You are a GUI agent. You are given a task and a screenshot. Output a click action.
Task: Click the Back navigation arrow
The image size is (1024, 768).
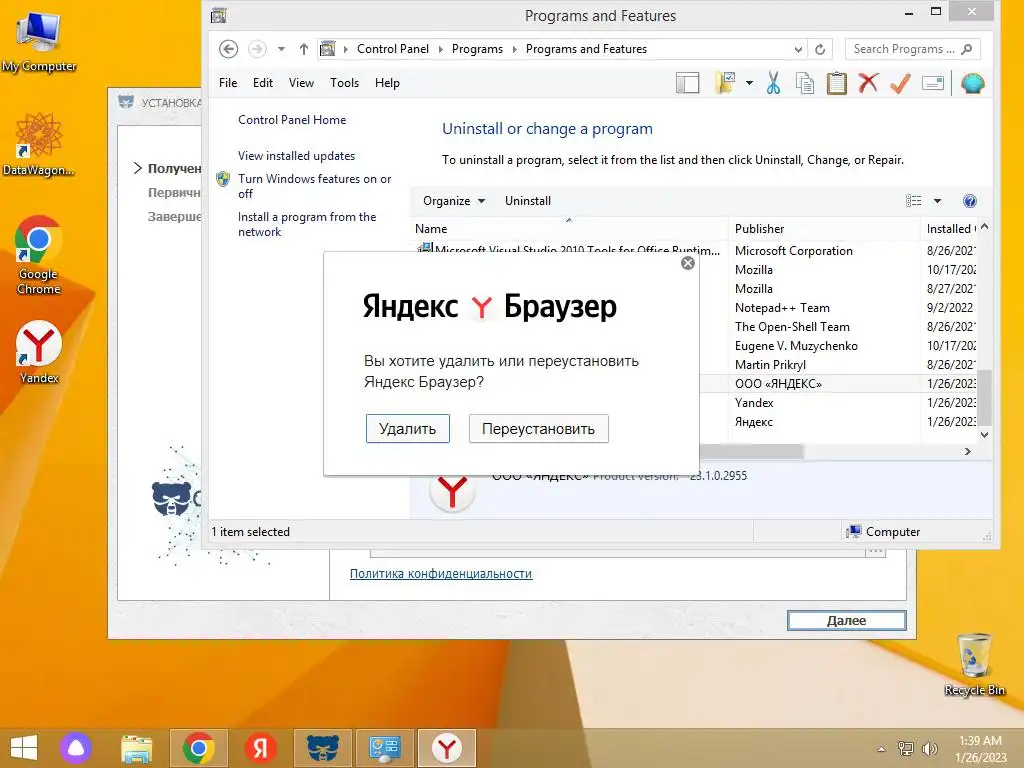click(228, 49)
